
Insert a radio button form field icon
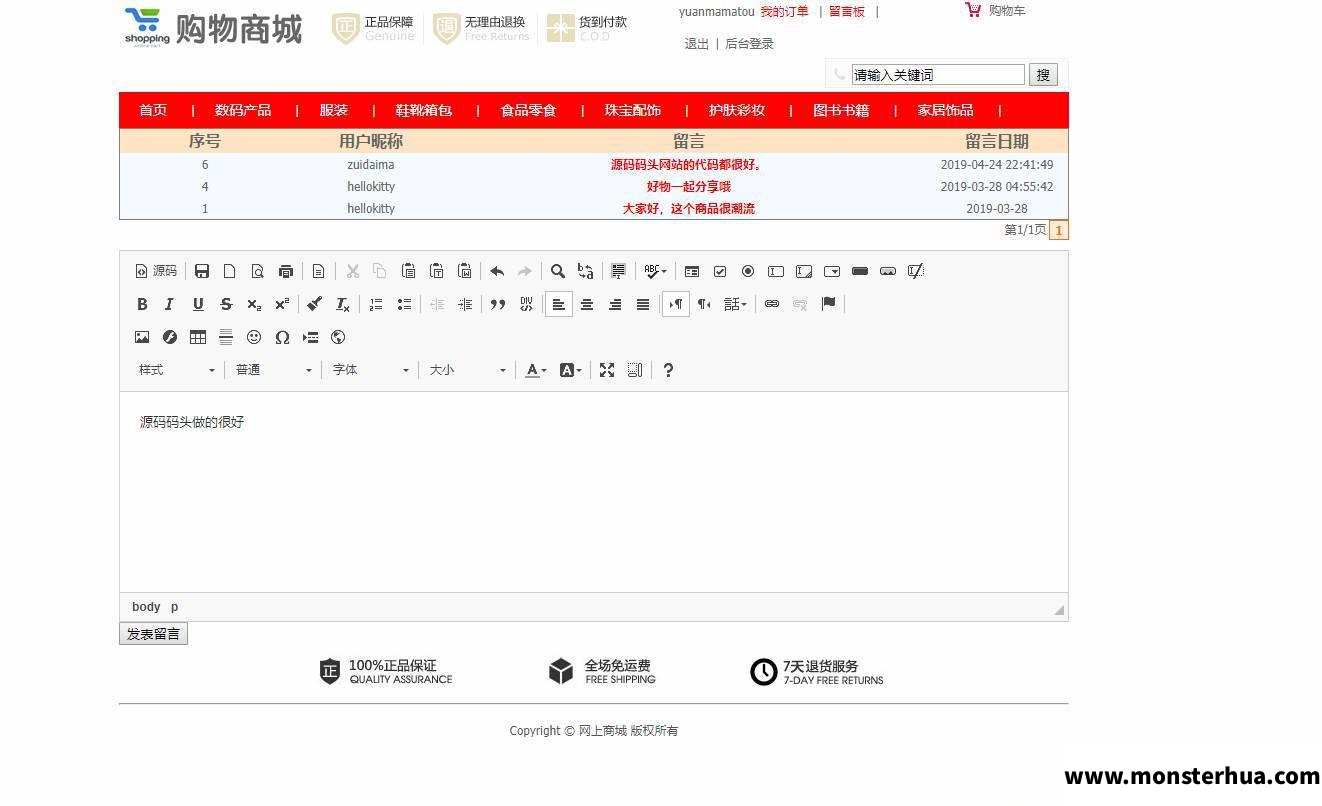tap(748, 271)
